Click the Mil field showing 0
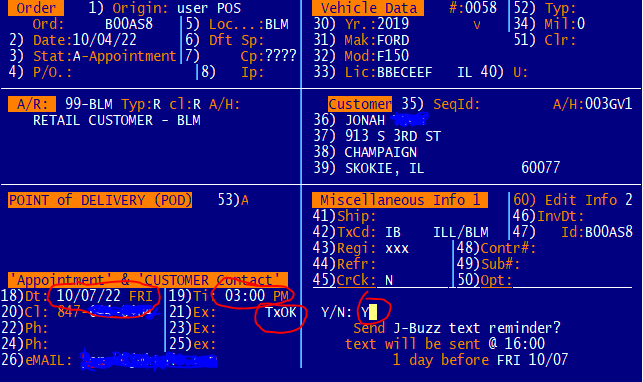Image resolution: width=643 pixels, height=382 pixels. (581, 24)
